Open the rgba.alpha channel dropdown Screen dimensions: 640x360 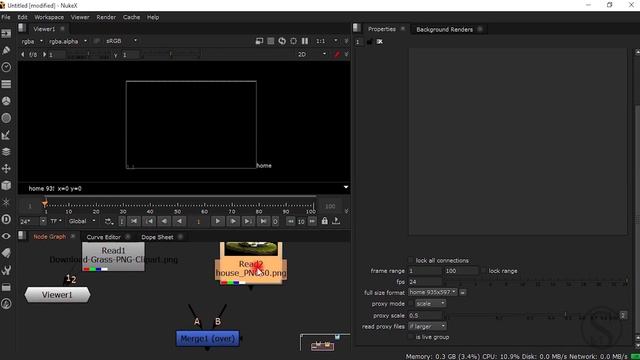pos(68,41)
